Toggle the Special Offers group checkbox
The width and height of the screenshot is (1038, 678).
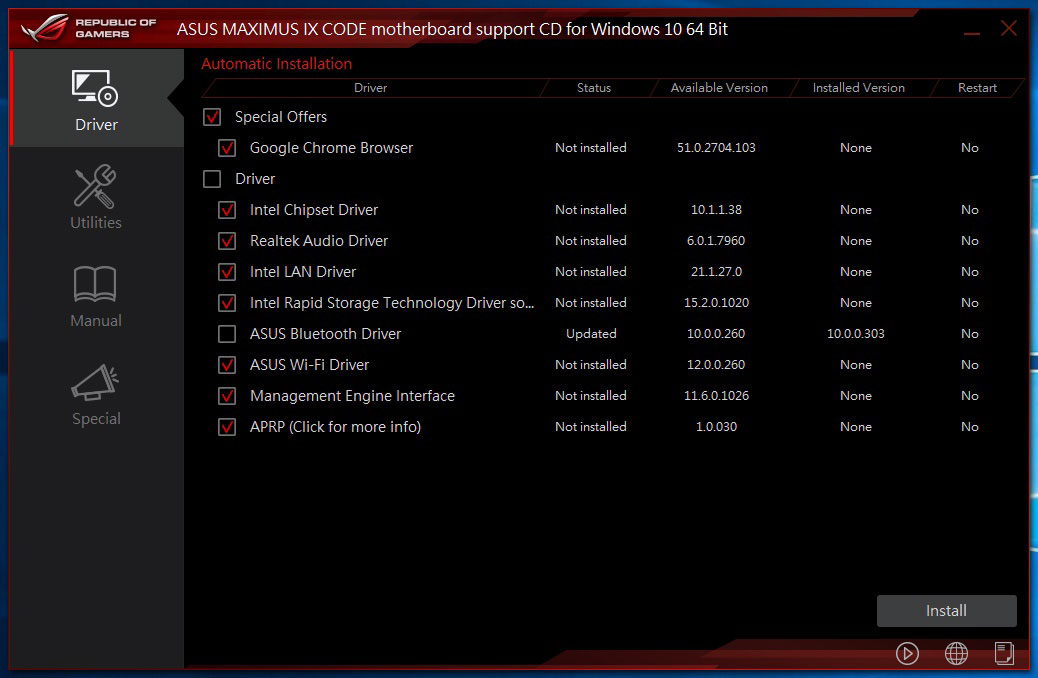coord(212,117)
